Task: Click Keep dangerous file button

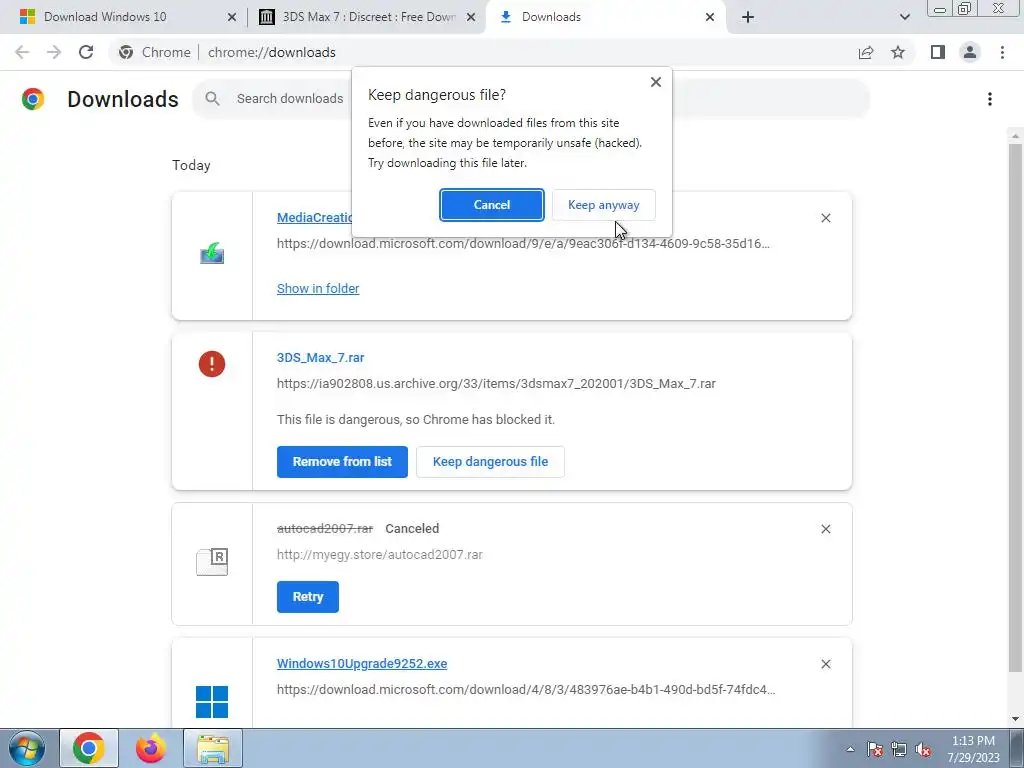Action: (x=490, y=462)
